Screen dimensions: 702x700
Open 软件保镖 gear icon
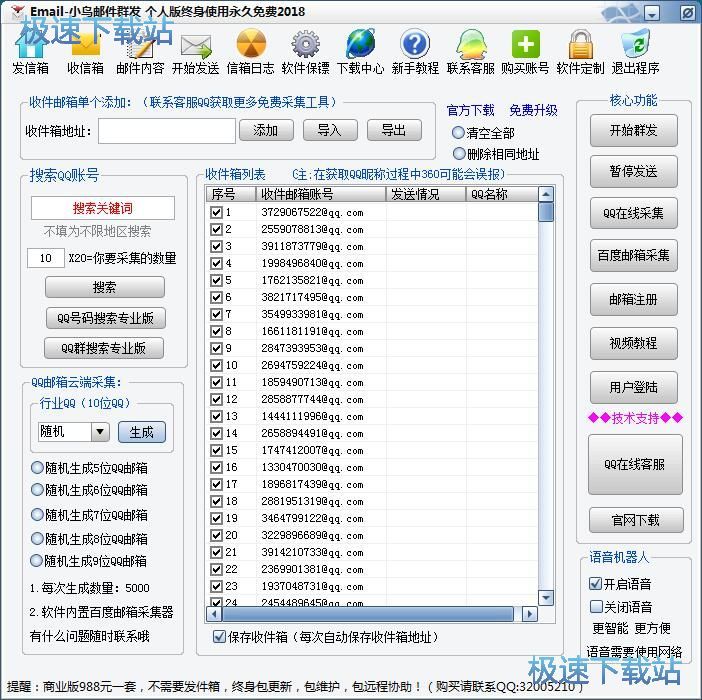[305, 52]
